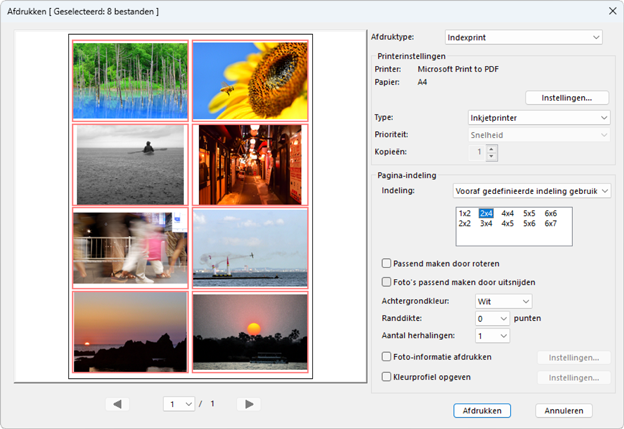Expand the Type dropdown showing Inkjetprinter
The height and width of the screenshot is (429, 624).
540,118
